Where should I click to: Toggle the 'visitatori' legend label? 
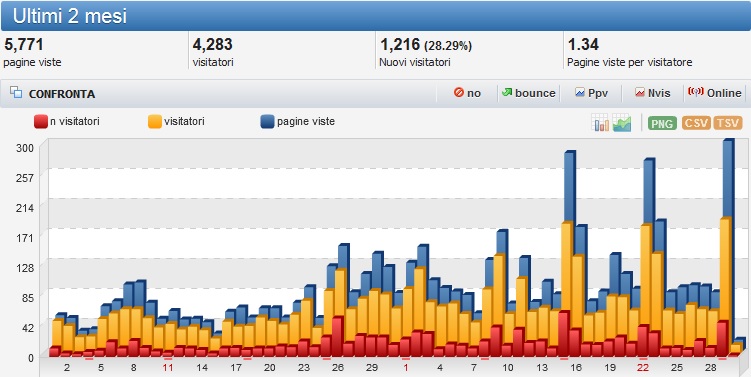point(184,122)
